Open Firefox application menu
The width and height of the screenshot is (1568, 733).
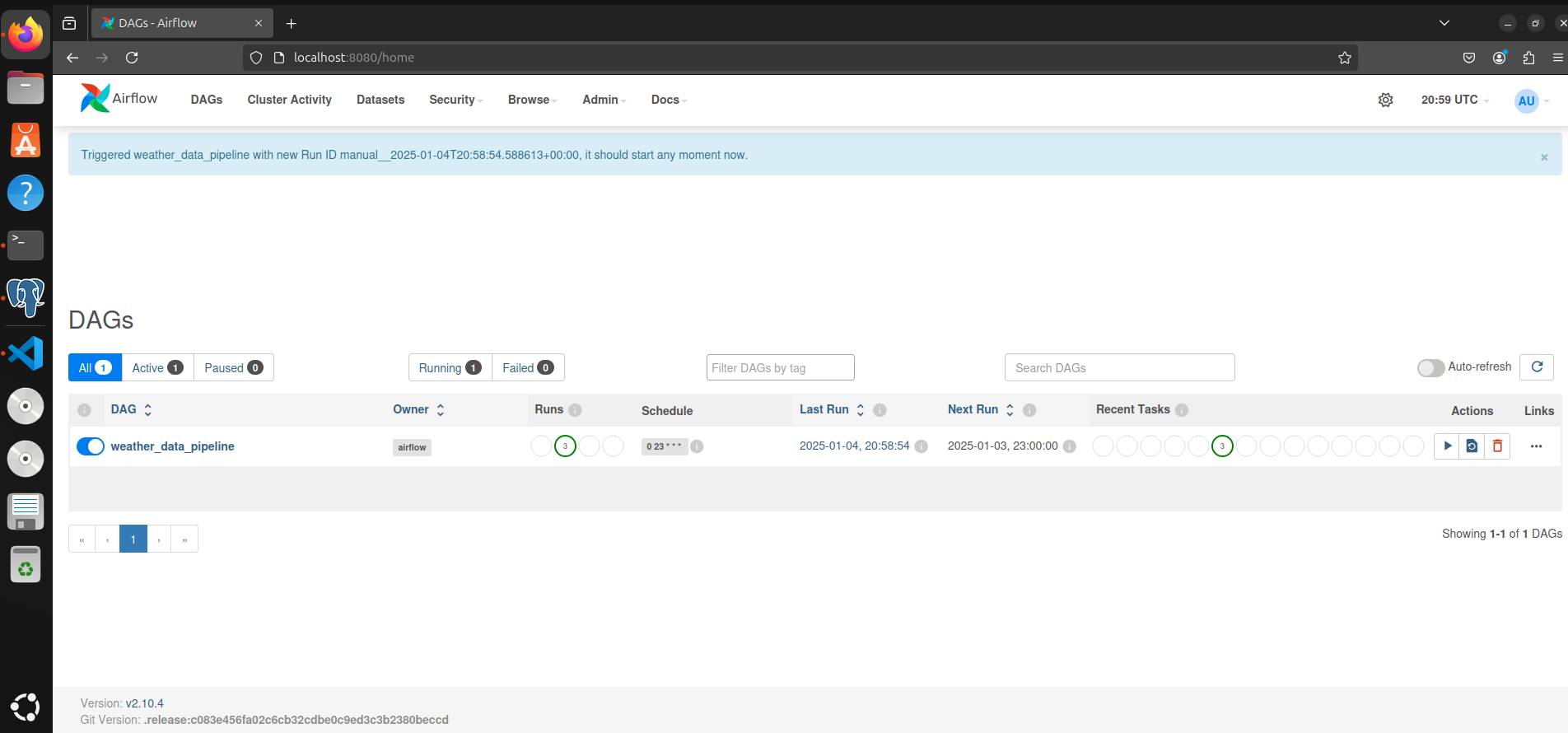click(1558, 58)
